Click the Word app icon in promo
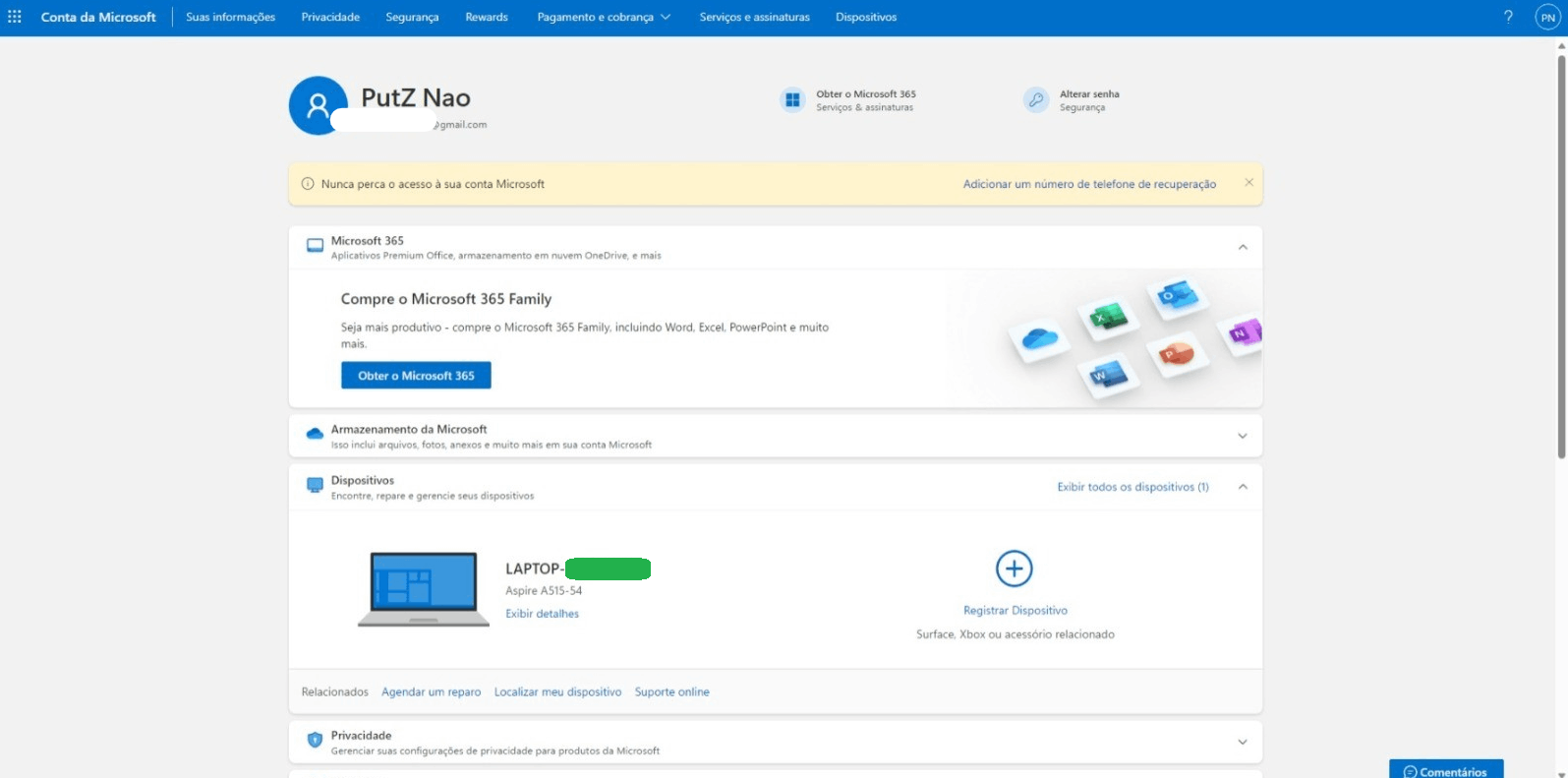The height and width of the screenshot is (778, 1568). (1108, 375)
